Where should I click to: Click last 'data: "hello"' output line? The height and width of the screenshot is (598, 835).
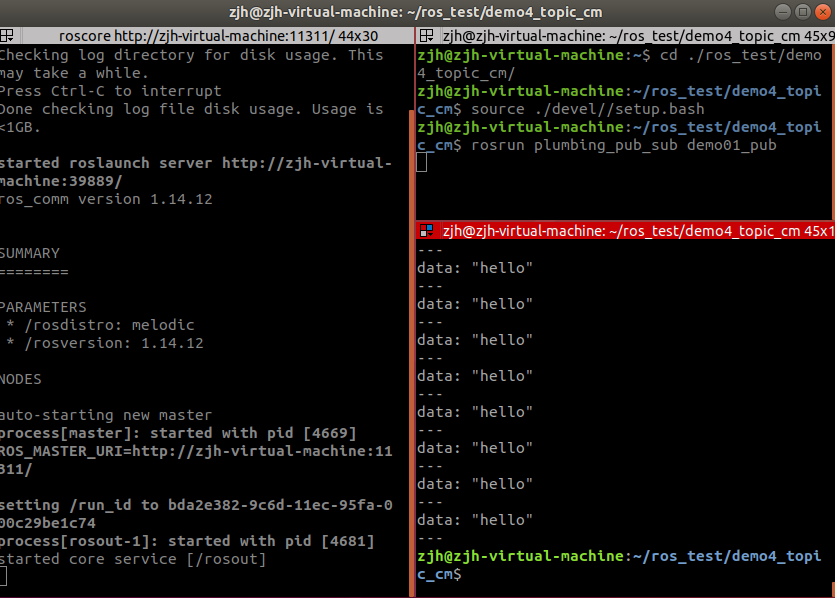475,520
